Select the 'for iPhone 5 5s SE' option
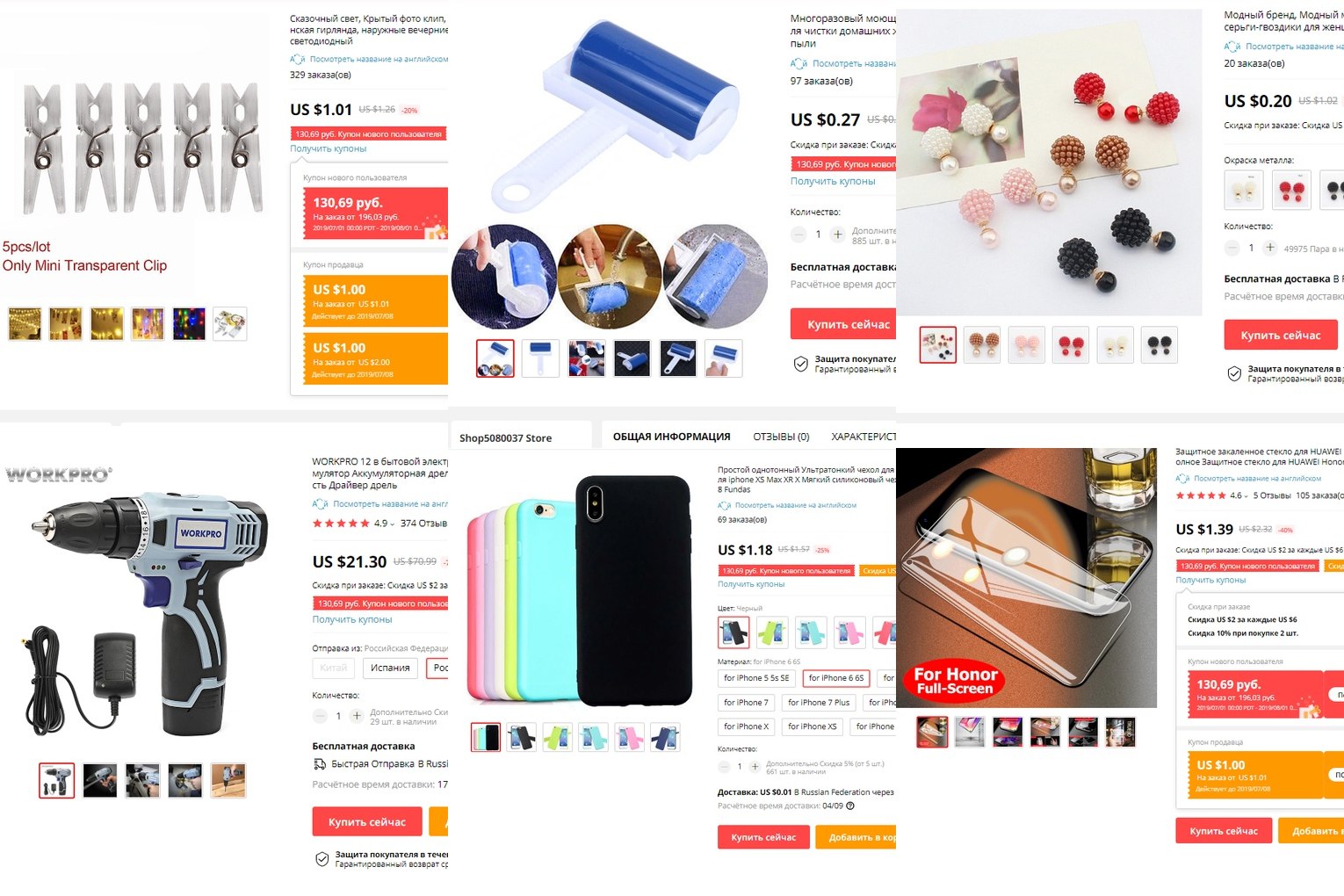 756,678
